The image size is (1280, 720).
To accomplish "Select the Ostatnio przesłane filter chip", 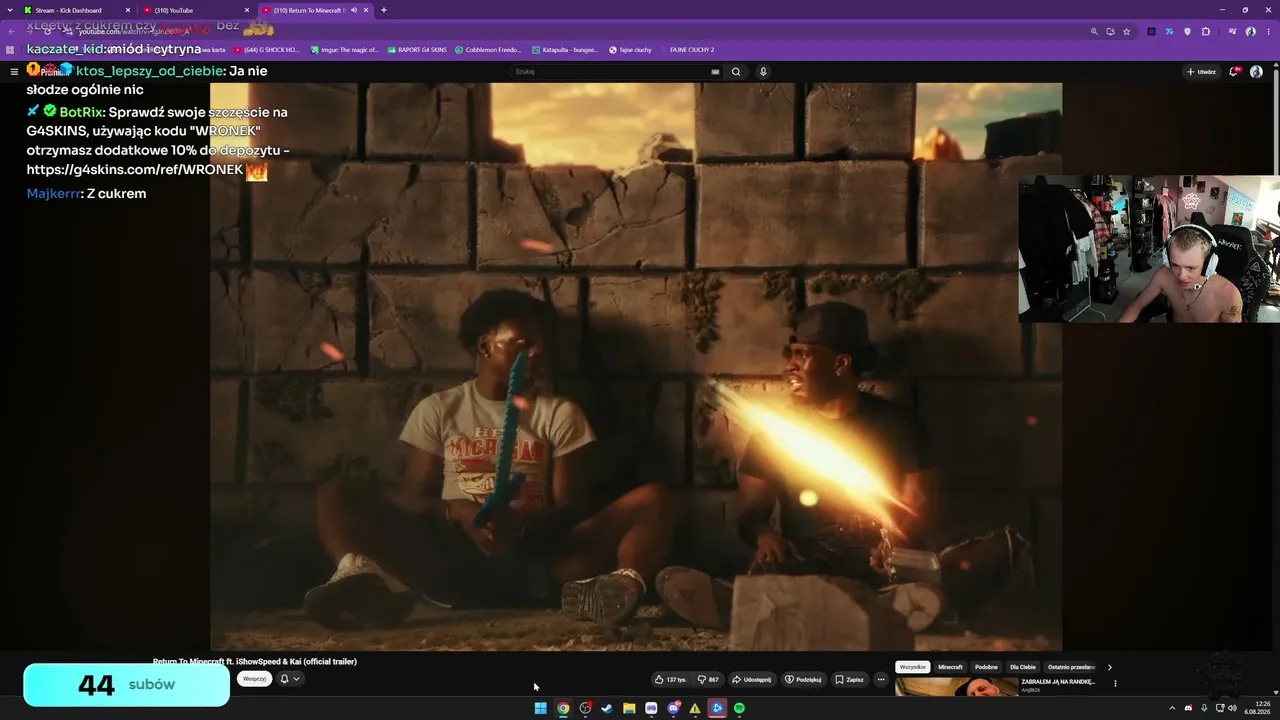I will [1071, 667].
